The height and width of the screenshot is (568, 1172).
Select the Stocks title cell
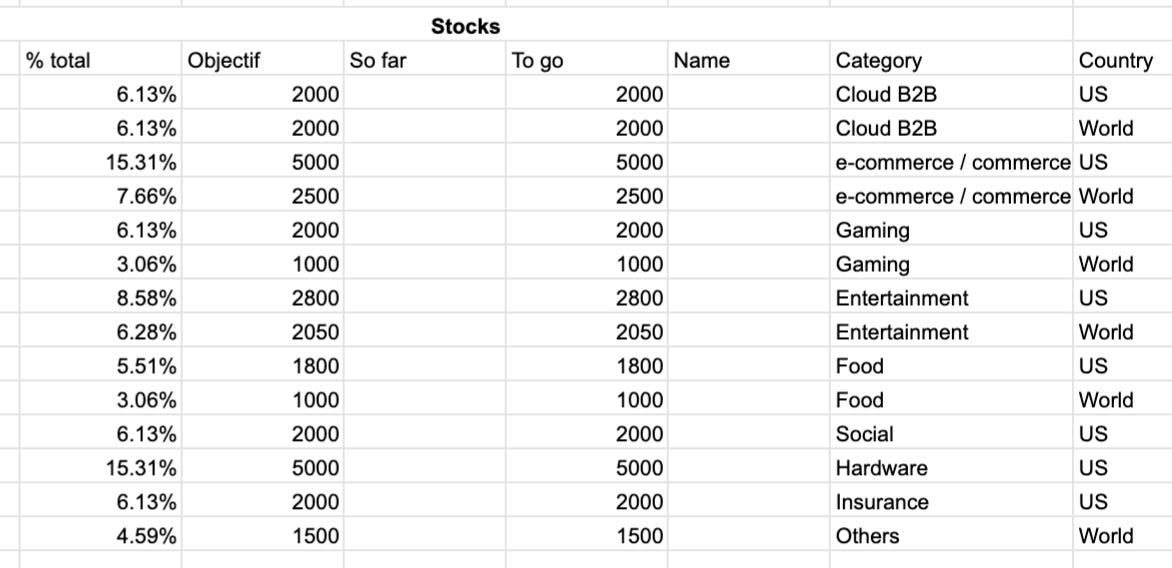[465, 26]
